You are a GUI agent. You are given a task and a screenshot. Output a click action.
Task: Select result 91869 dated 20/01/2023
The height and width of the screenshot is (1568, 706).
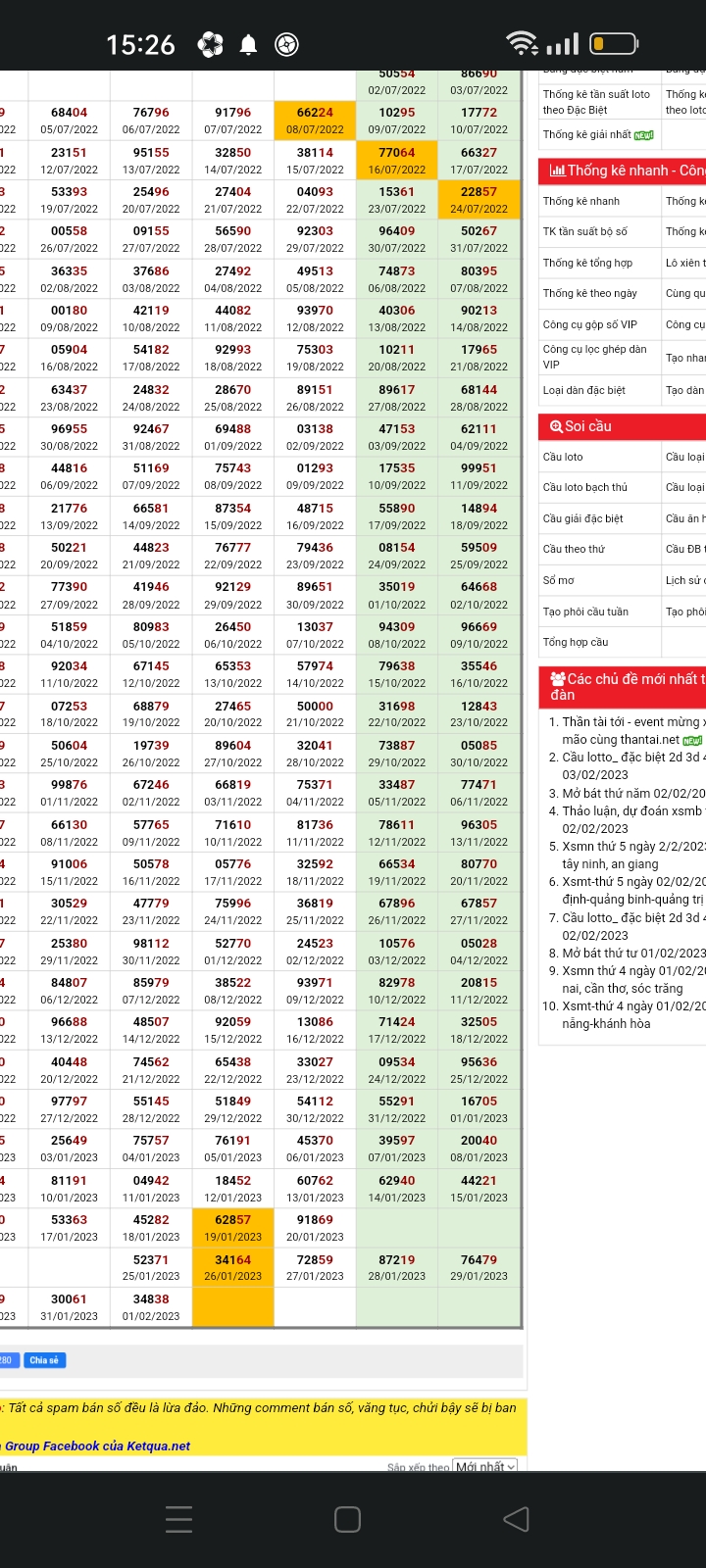point(315,1228)
